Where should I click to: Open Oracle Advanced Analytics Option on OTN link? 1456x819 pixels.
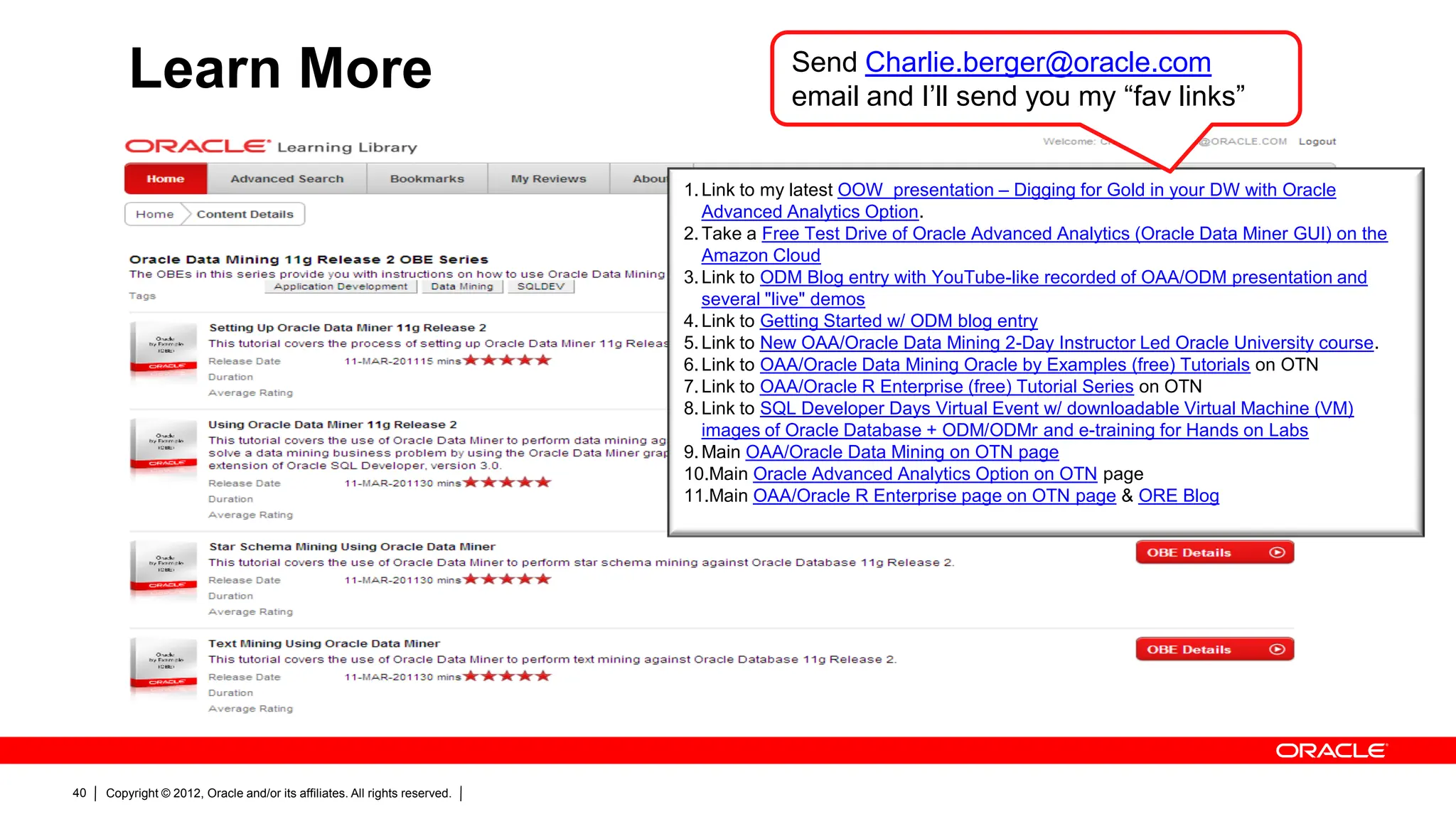pos(925,474)
